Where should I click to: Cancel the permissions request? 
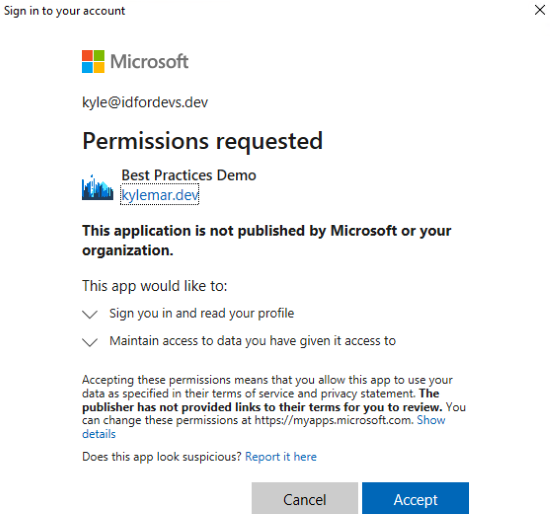click(x=304, y=498)
